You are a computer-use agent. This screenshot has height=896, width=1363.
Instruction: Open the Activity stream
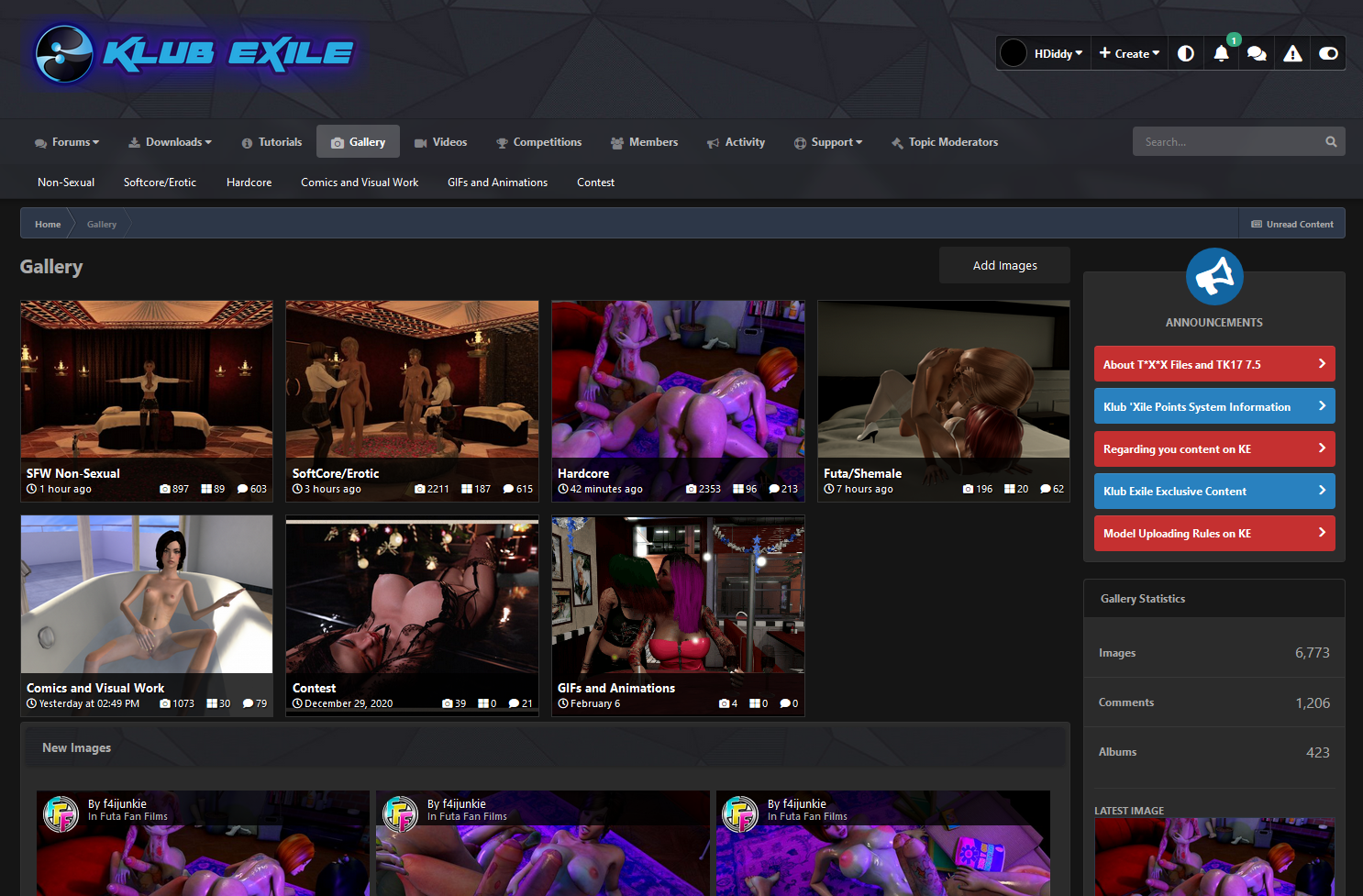[736, 142]
